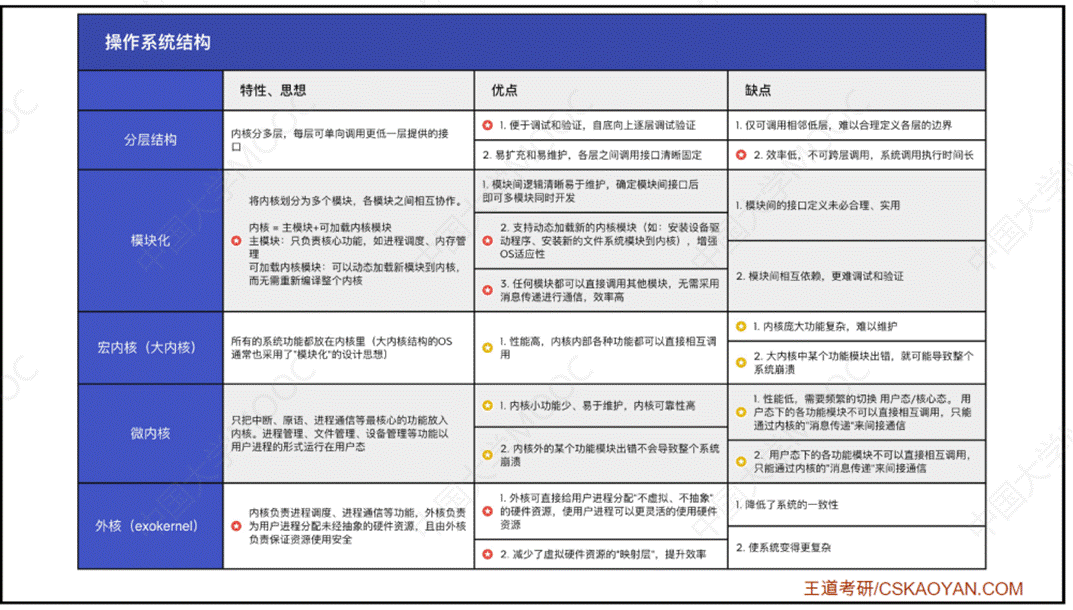Image resolution: width=1073 pixels, height=610 pixels.
Task: Click the line 可加载内核模块:可以动态加载新模块到内核
Action: coord(354,274)
